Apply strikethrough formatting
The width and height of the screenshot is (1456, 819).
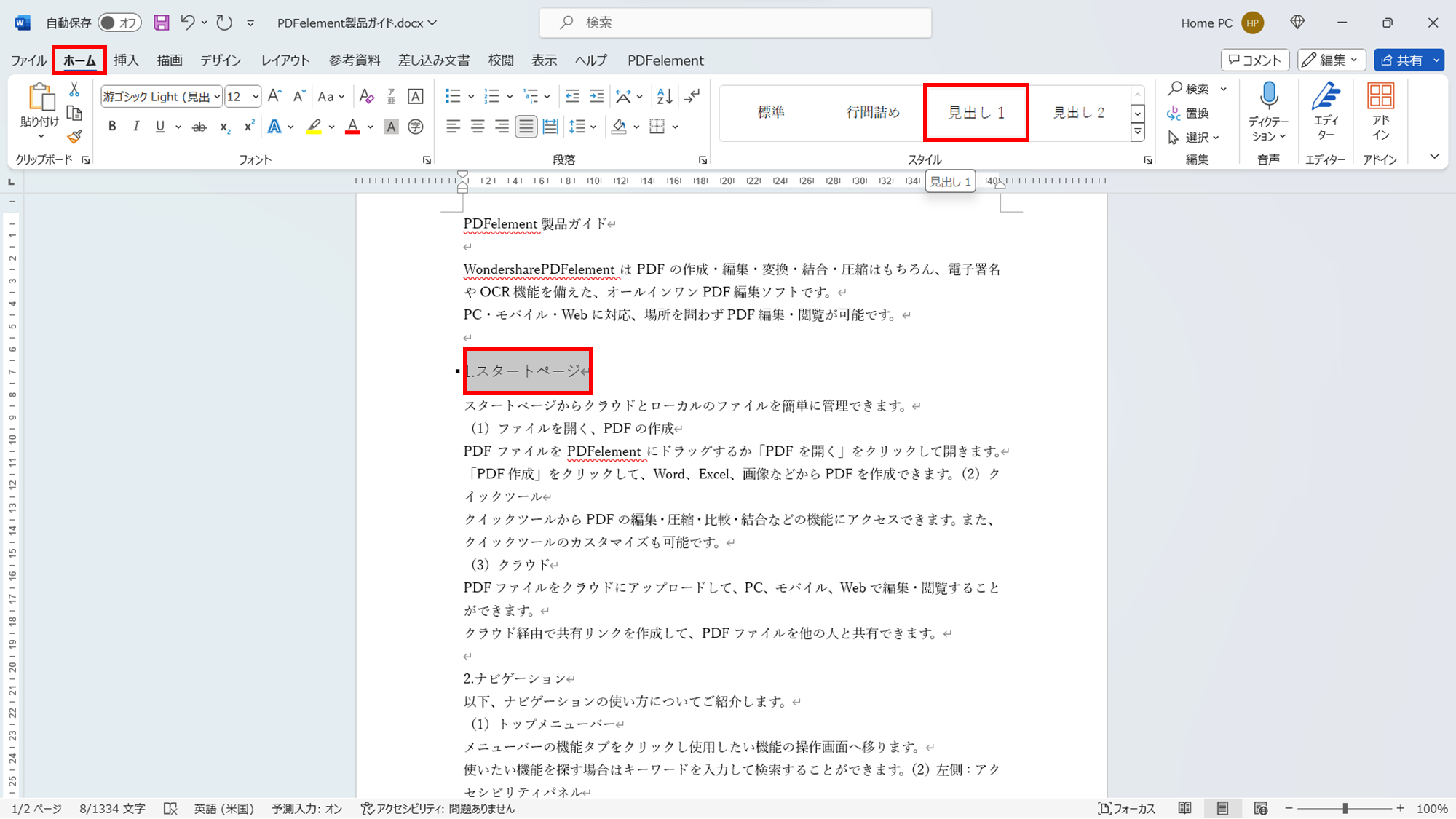[199, 127]
